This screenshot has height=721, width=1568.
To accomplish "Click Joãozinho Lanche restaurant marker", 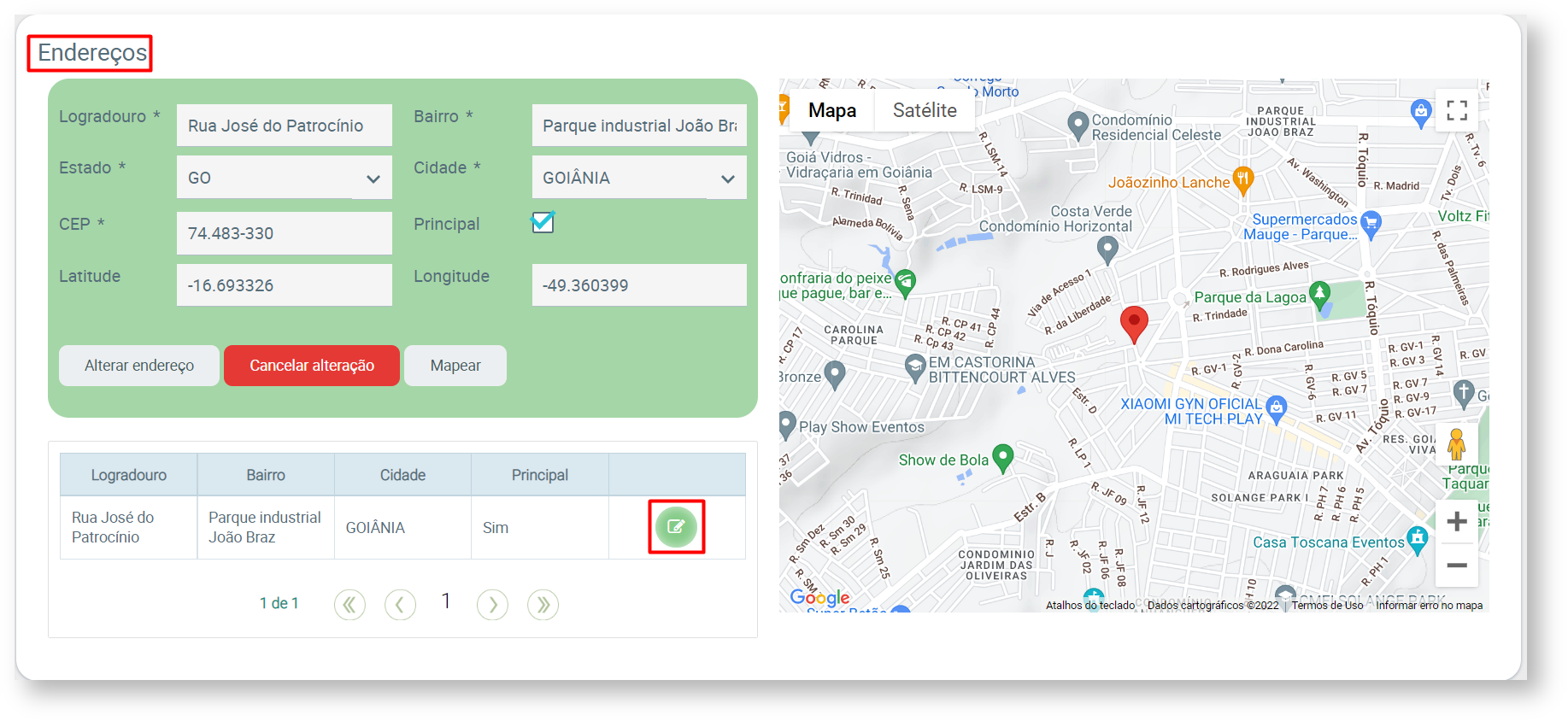I will [x=1243, y=181].
